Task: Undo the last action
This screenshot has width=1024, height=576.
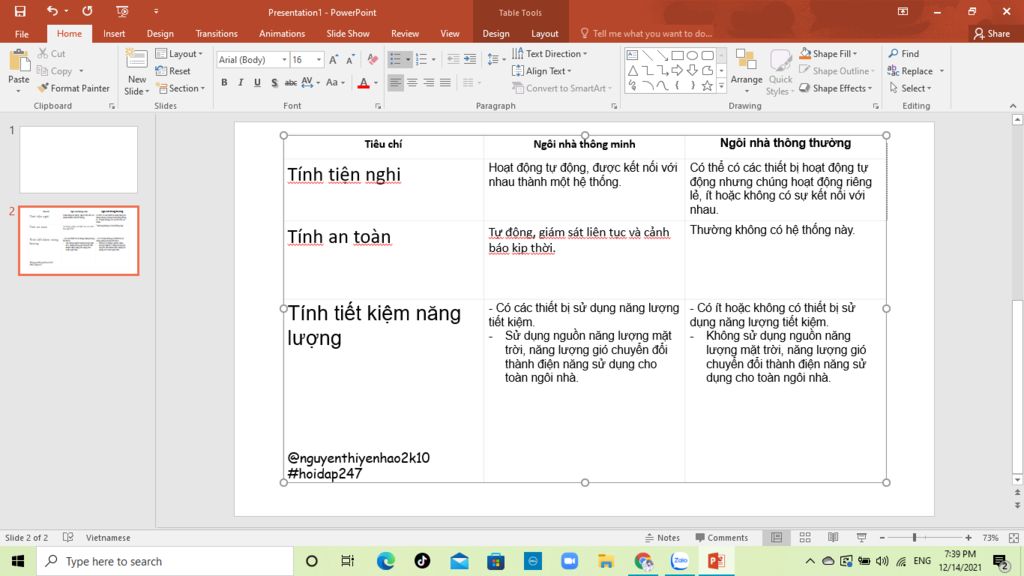Action: [52, 11]
